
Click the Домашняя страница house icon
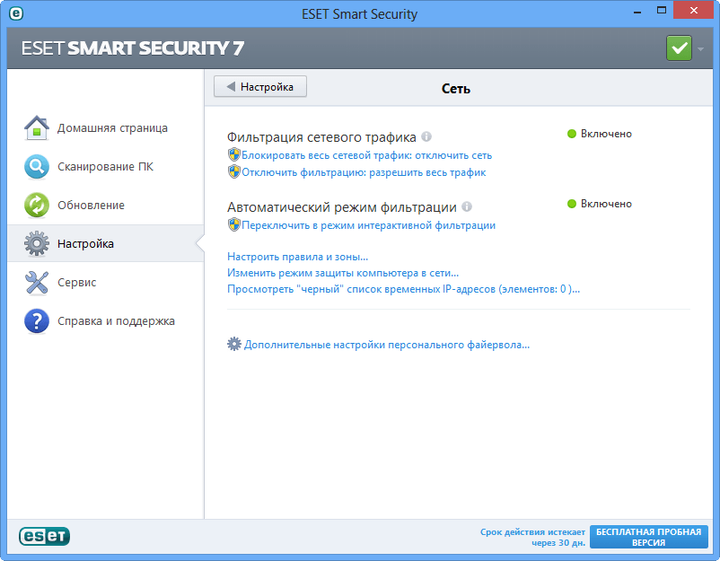click(37, 128)
